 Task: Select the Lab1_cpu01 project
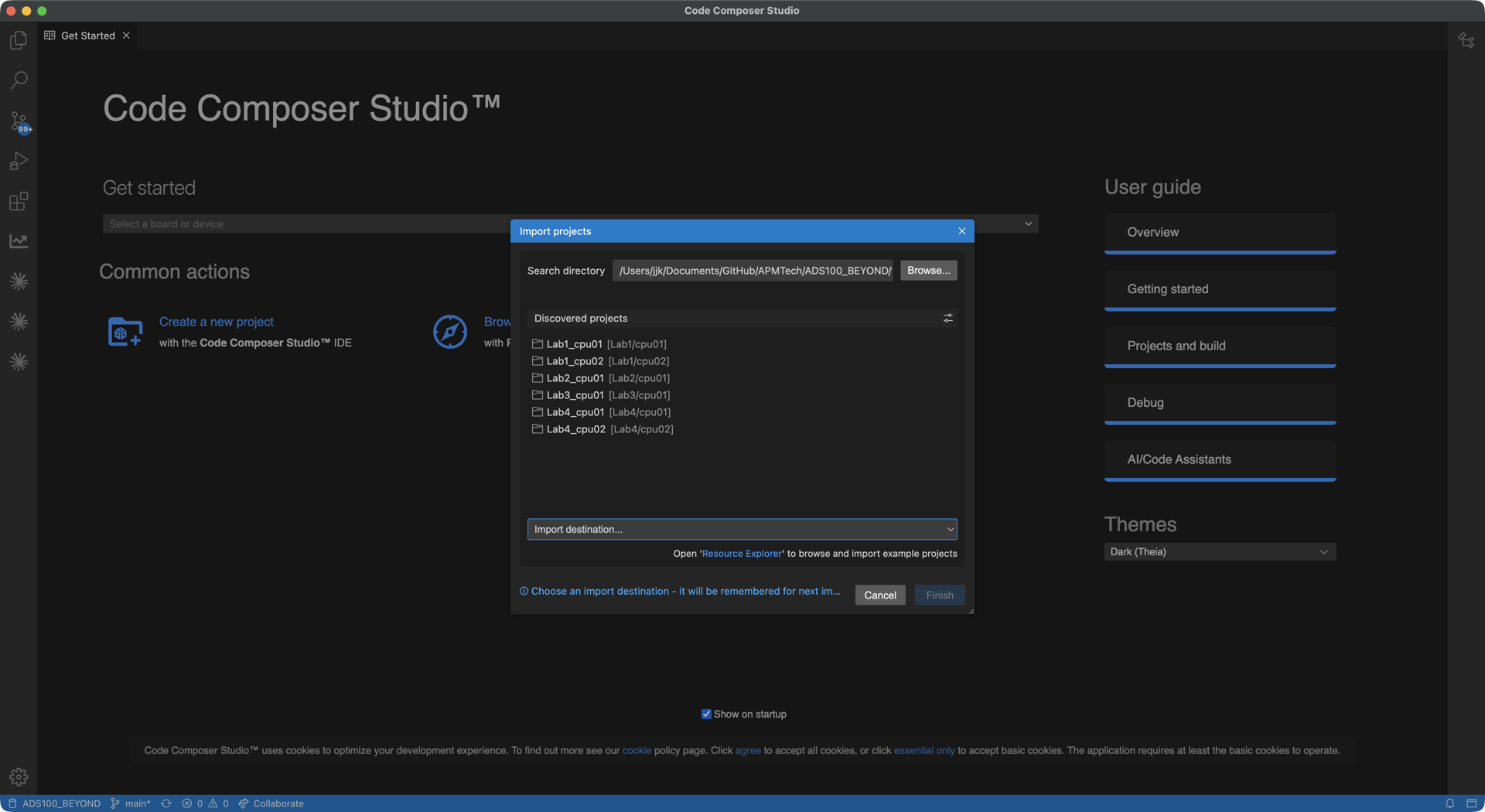(x=742, y=344)
